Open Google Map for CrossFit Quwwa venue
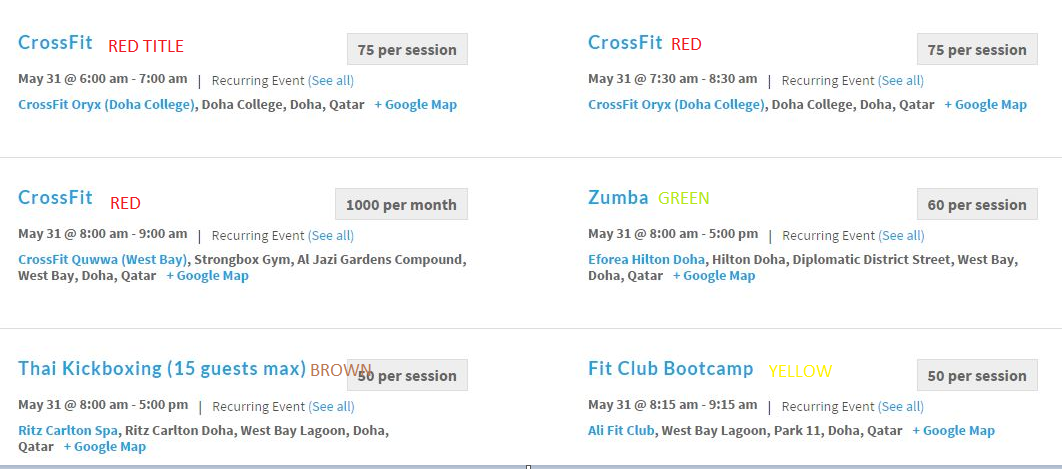1062x469 pixels. tap(207, 276)
